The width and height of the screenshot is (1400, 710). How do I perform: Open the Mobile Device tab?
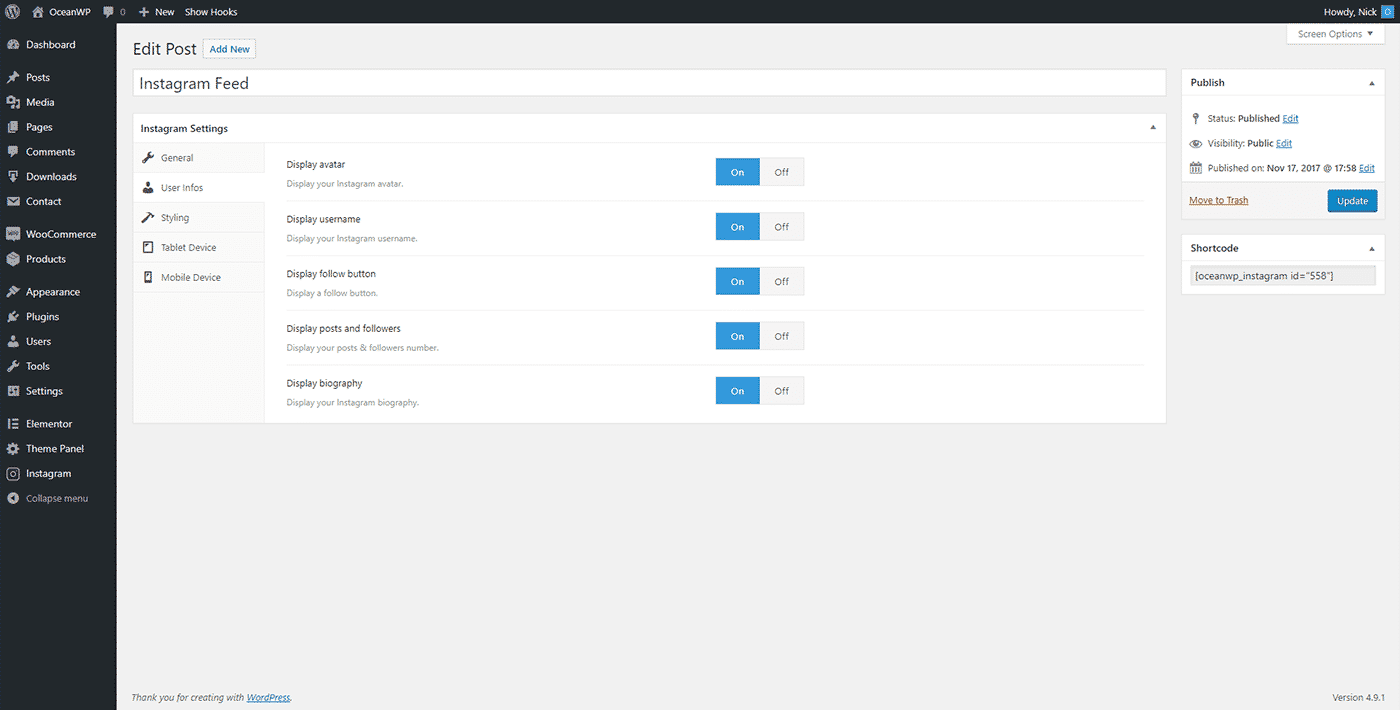click(199, 278)
